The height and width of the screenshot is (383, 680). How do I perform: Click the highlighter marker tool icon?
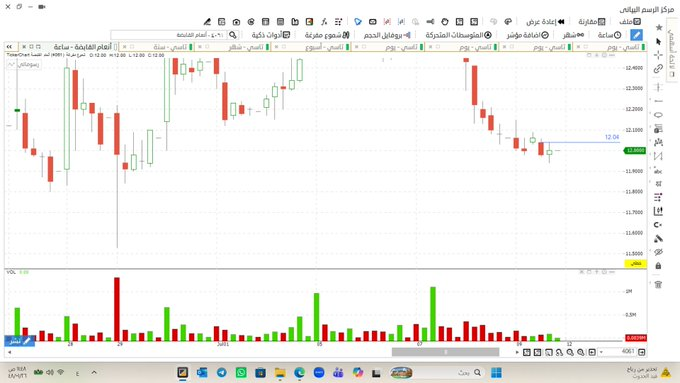point(658,239)
